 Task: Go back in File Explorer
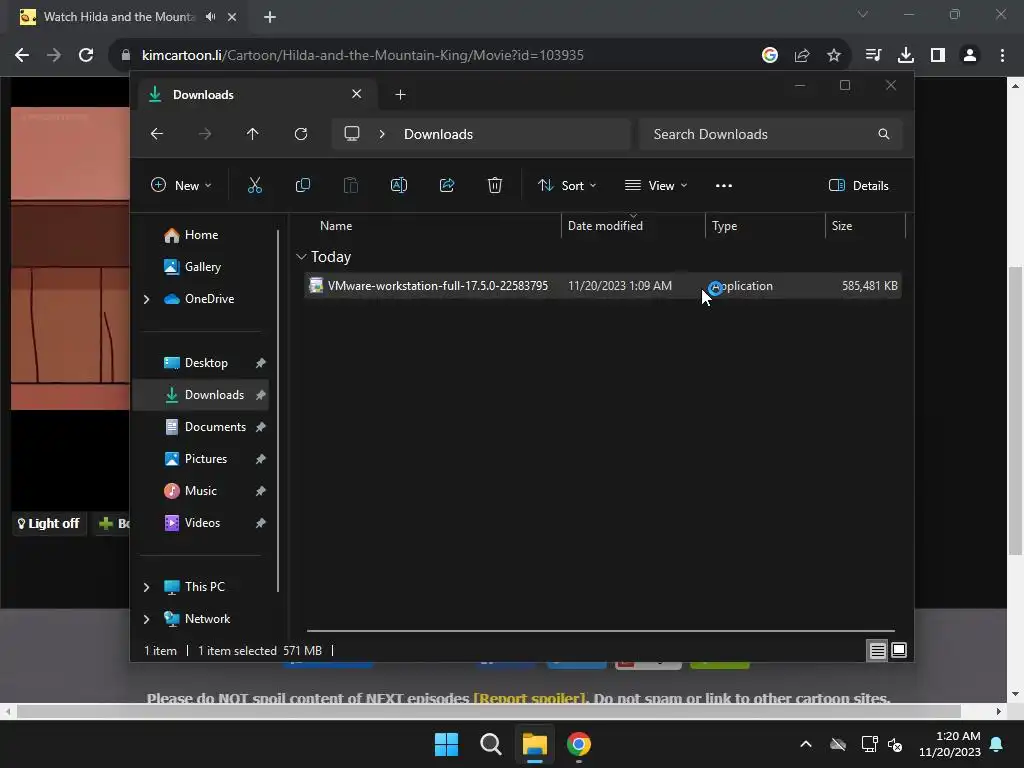(157, 134)
